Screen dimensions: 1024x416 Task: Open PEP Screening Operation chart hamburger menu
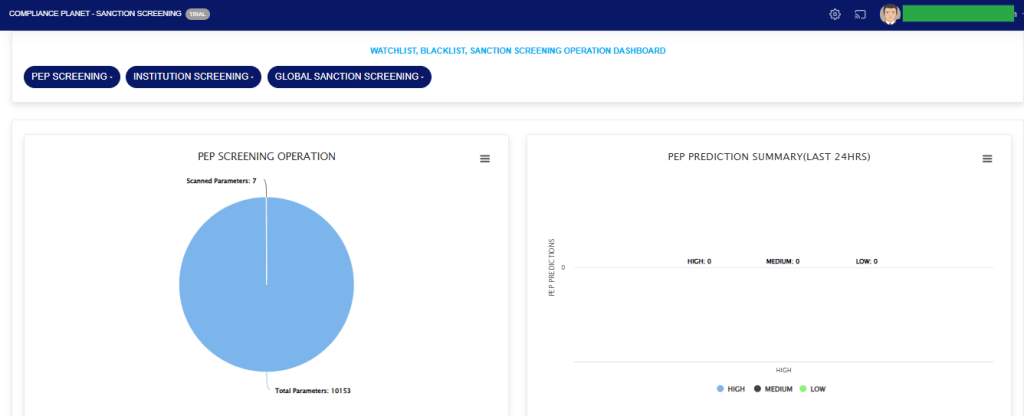click(485, 159)
